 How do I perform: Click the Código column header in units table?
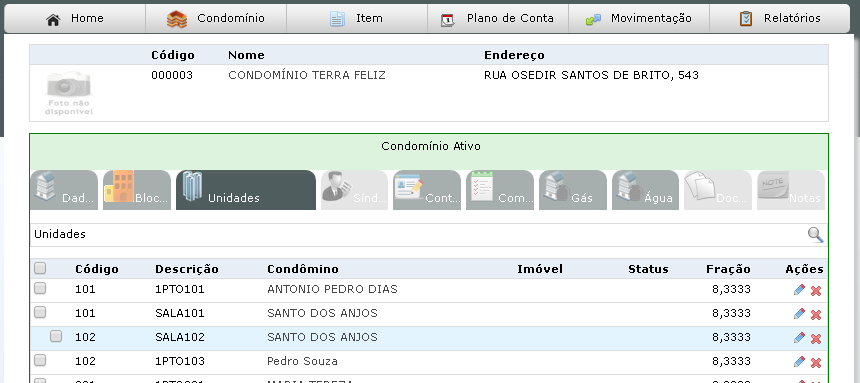click(97, 269)
